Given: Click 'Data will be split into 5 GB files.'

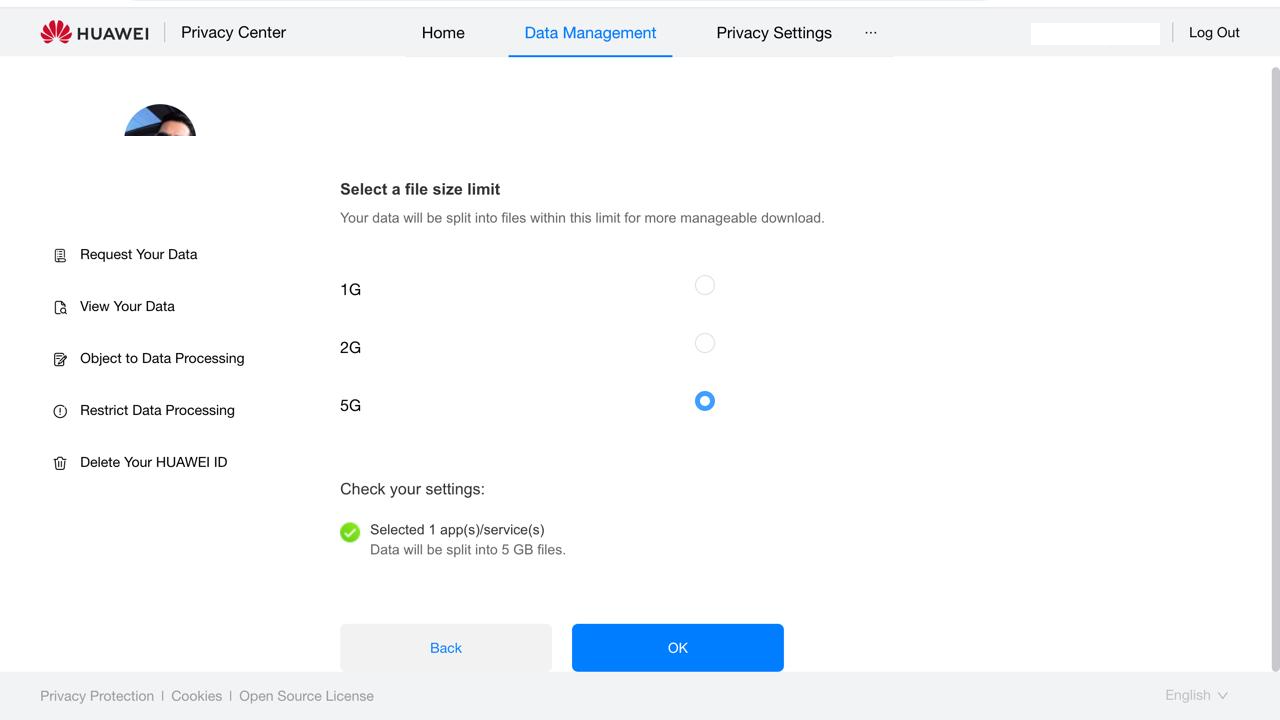Looking at the screenshot, I should click(468, 549).
